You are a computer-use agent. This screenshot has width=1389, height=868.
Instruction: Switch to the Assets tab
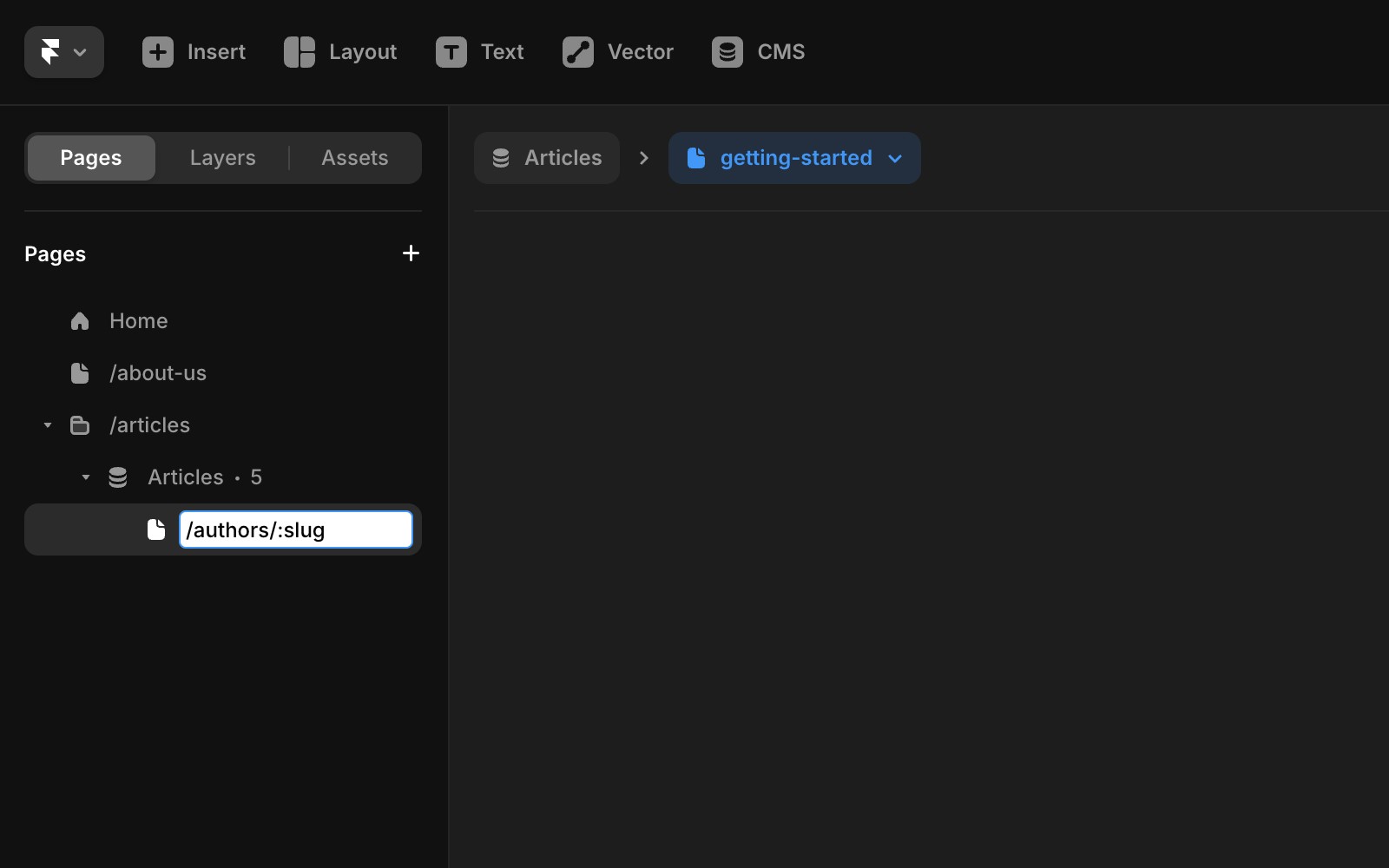(x=354, y=157)
